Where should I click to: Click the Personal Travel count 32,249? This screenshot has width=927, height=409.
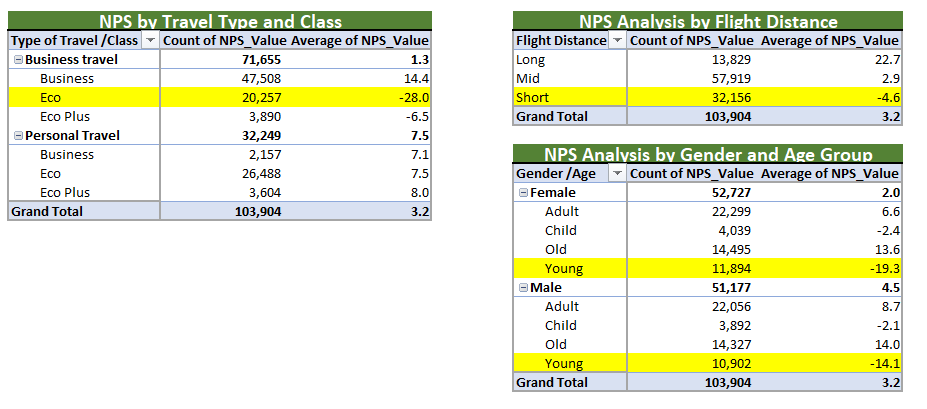click(x=261, y=136)
